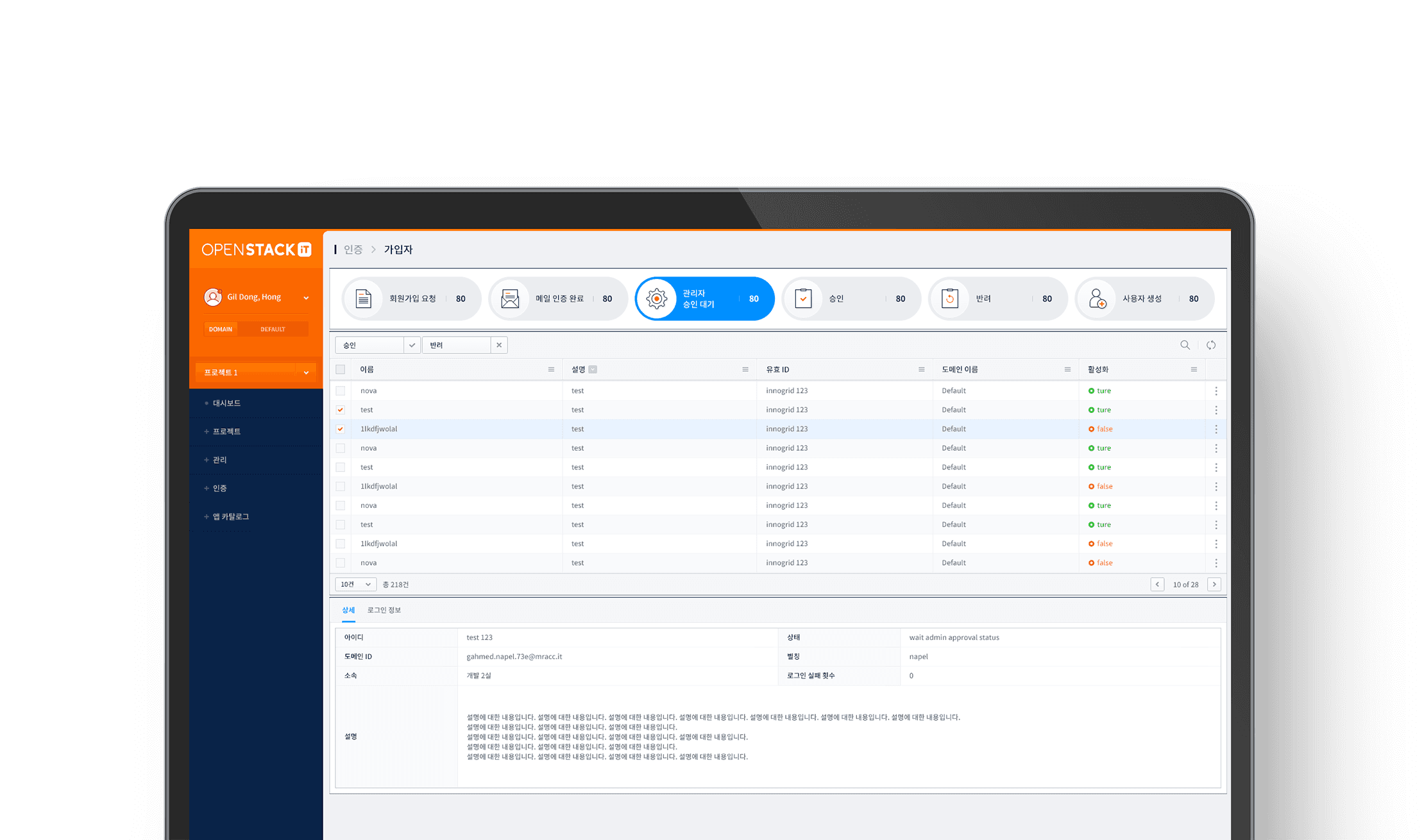
Task: Open the 사용자 생성 user-plus card
Action: click(x=1144, y=299)
